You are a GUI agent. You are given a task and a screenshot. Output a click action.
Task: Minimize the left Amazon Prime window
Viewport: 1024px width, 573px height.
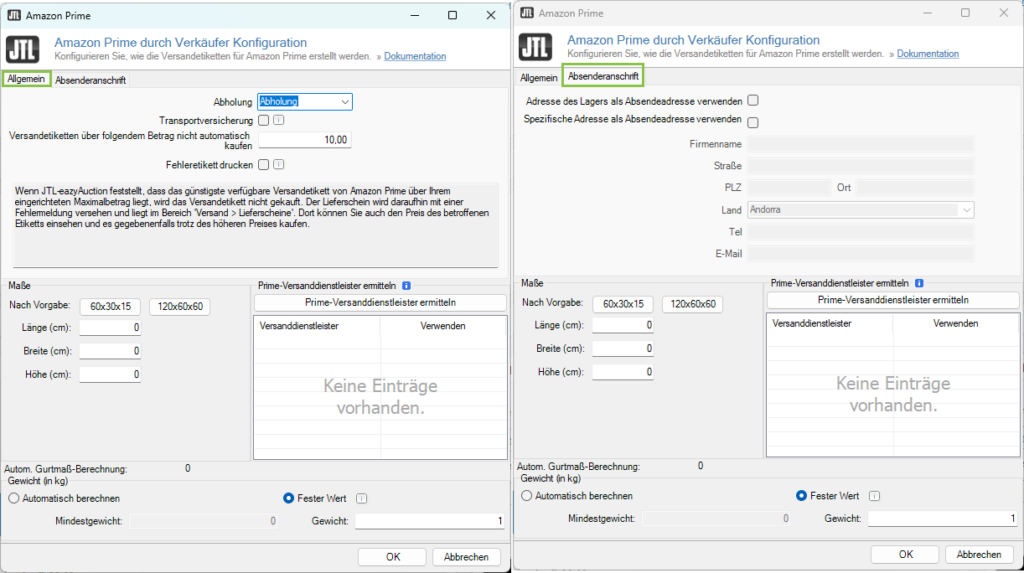point(415,15)
